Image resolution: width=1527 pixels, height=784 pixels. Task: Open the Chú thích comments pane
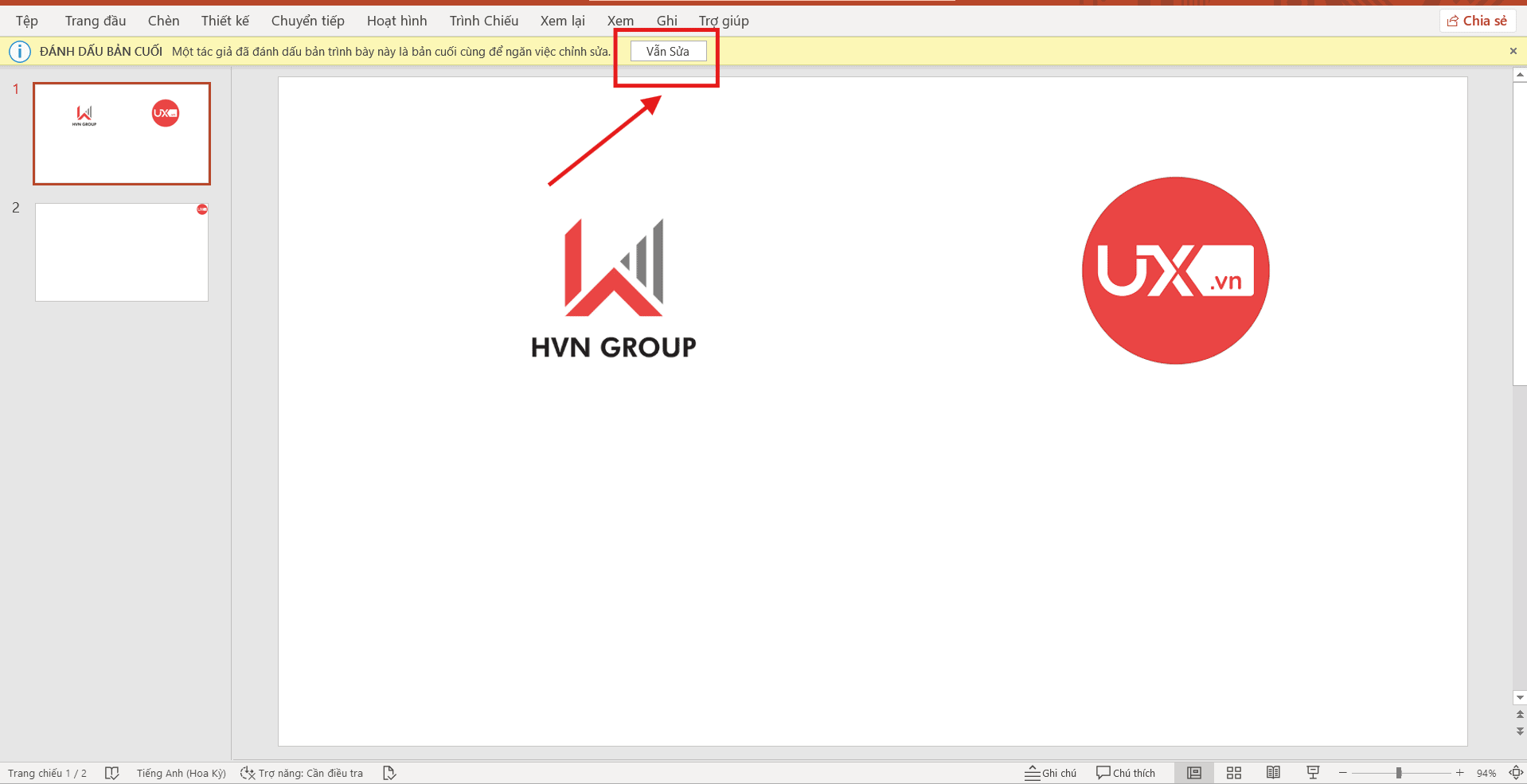[1125, 773]
